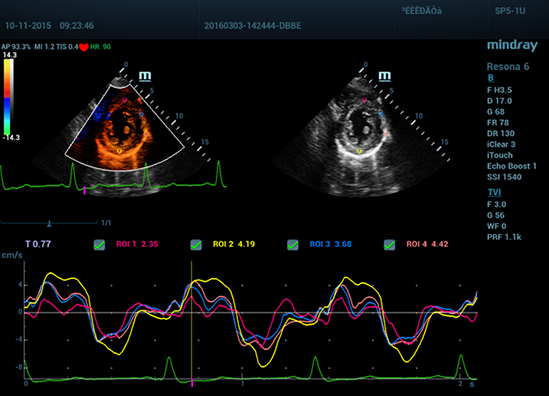Viewport: 549px width, 396px height.
Task: Toggle the ROI 2 yellow curve checkbox
Action: pyautogui.click(x=196, y=245)
